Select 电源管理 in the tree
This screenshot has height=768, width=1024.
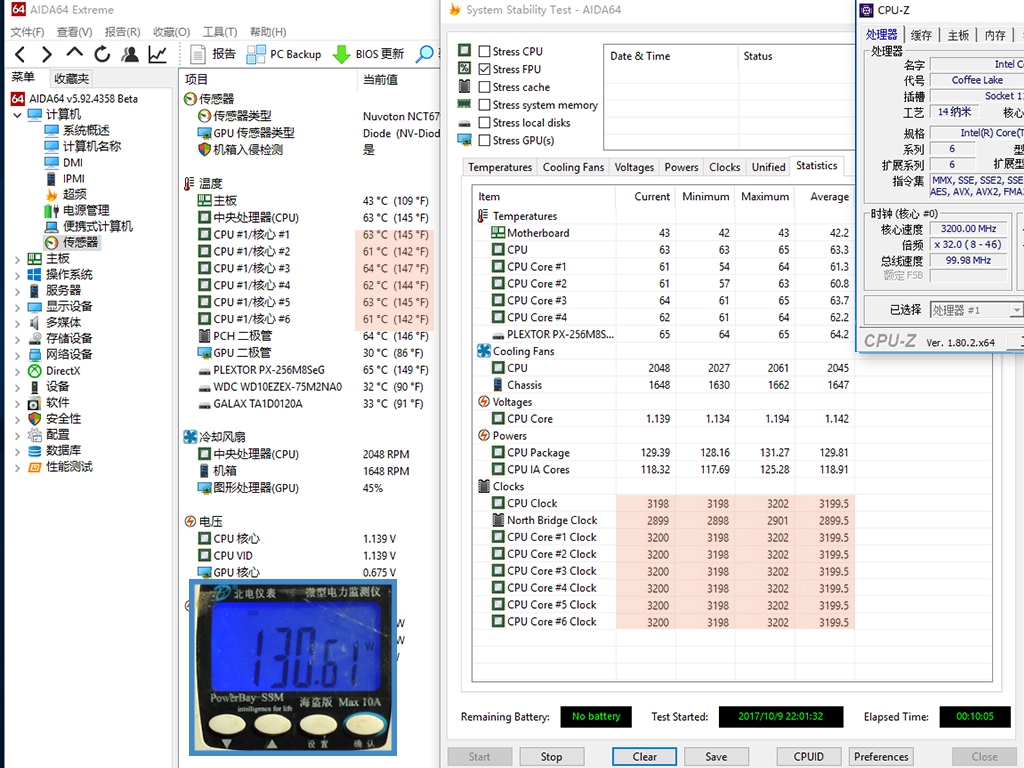coord(86,210)
